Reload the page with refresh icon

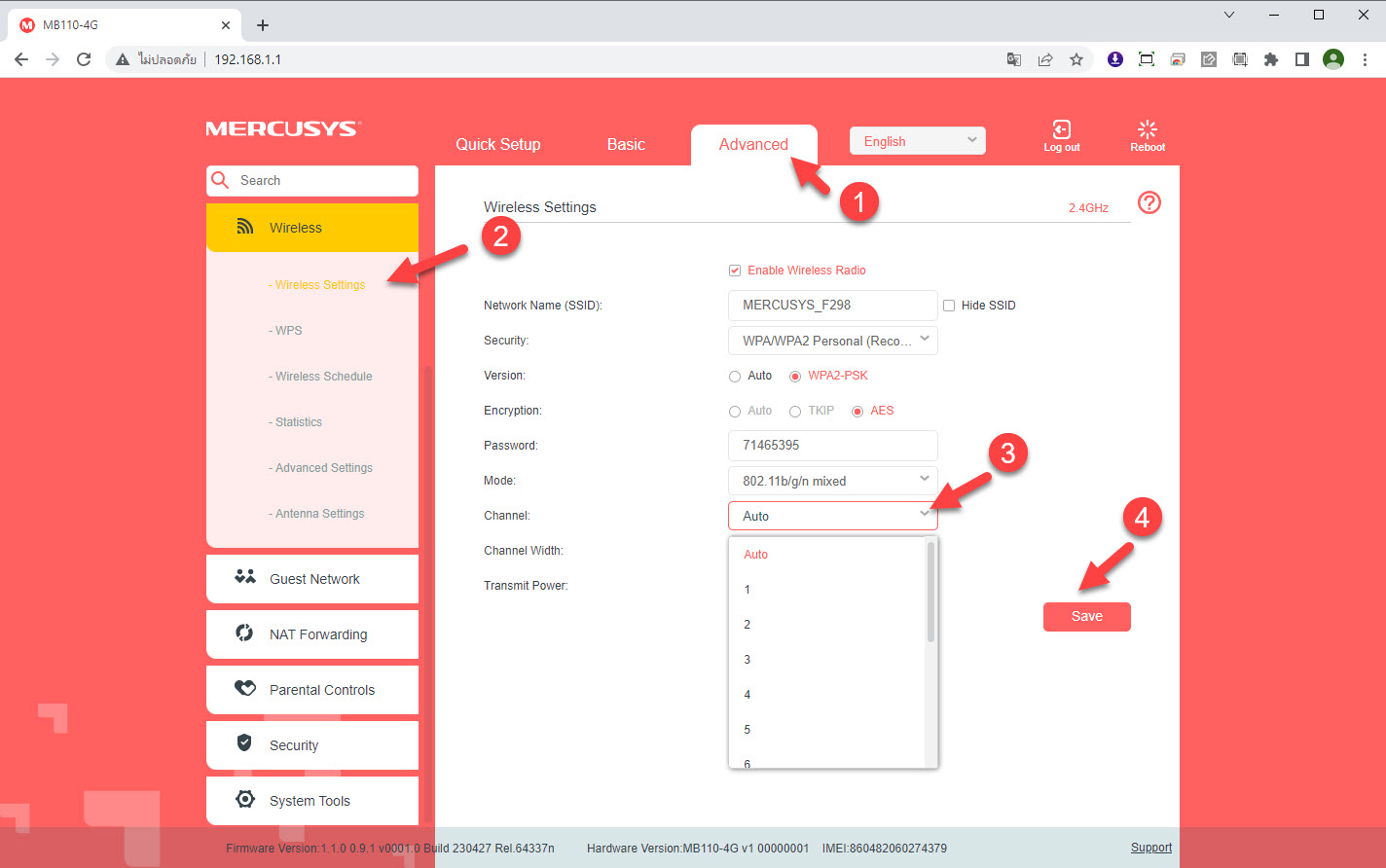(x=84, y=59)
